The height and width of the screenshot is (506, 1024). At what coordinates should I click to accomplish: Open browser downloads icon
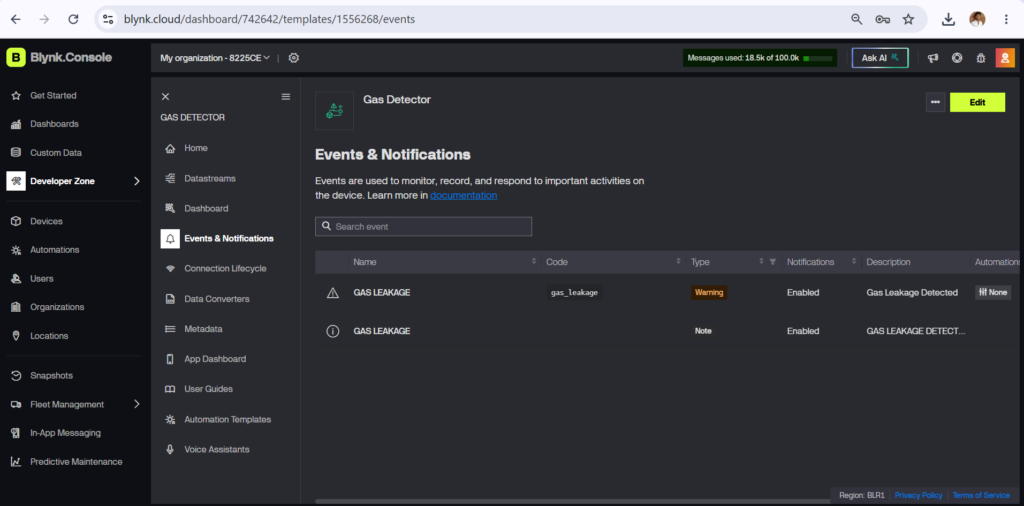948,20
